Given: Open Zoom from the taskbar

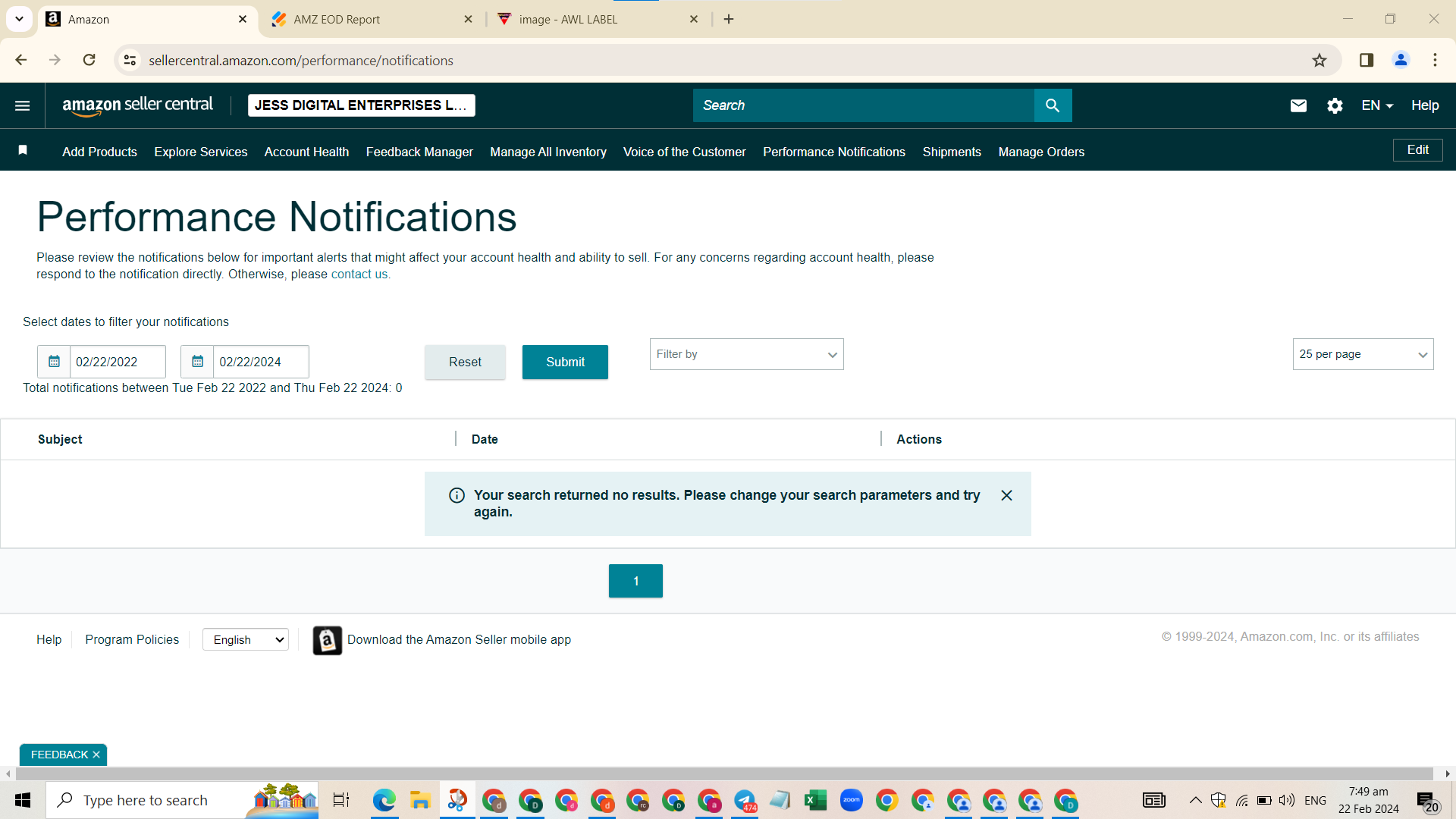Looking at the screenshot, I should [x=852, y=800].
